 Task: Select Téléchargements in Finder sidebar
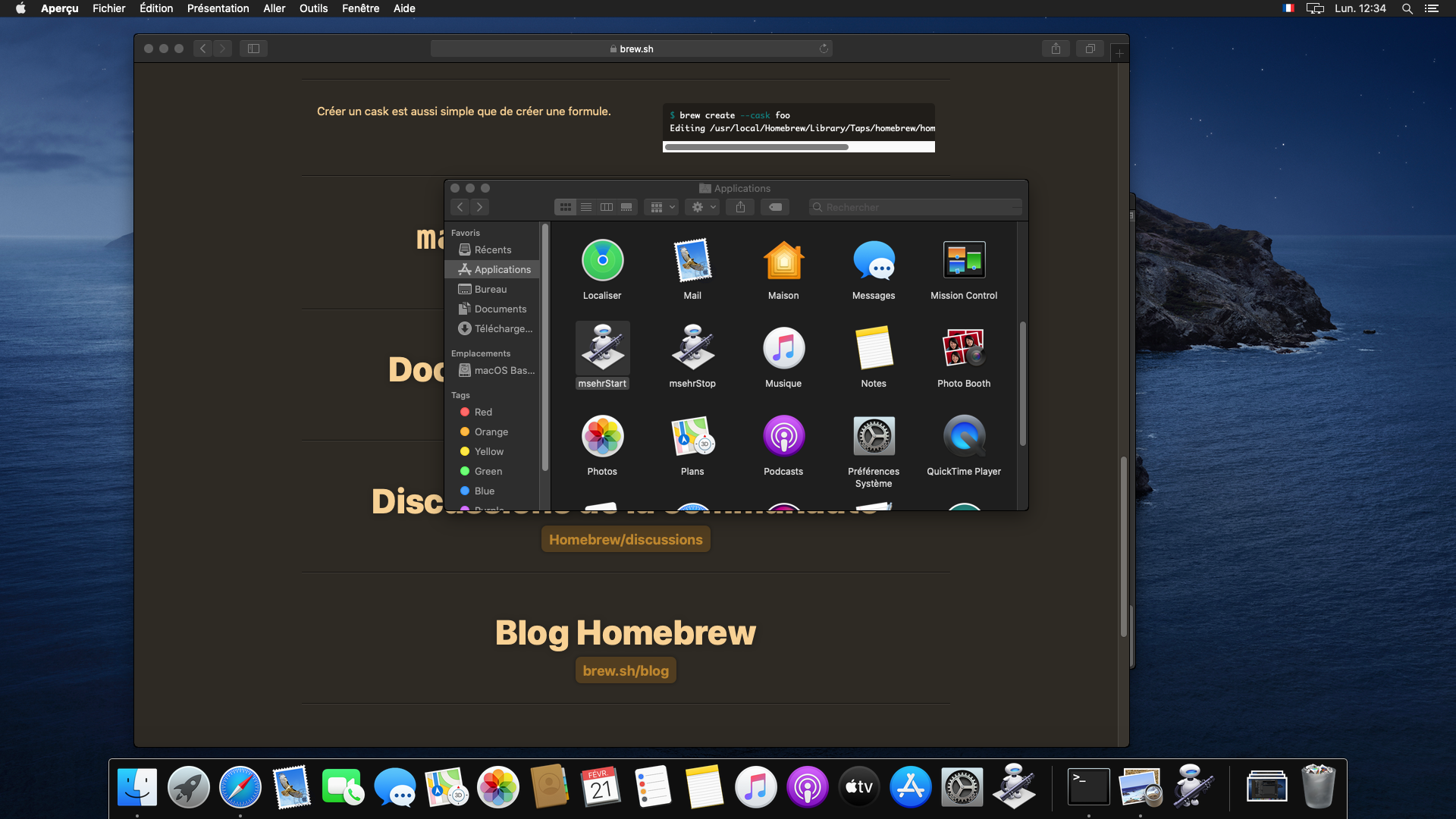click(x=492, y=328)
